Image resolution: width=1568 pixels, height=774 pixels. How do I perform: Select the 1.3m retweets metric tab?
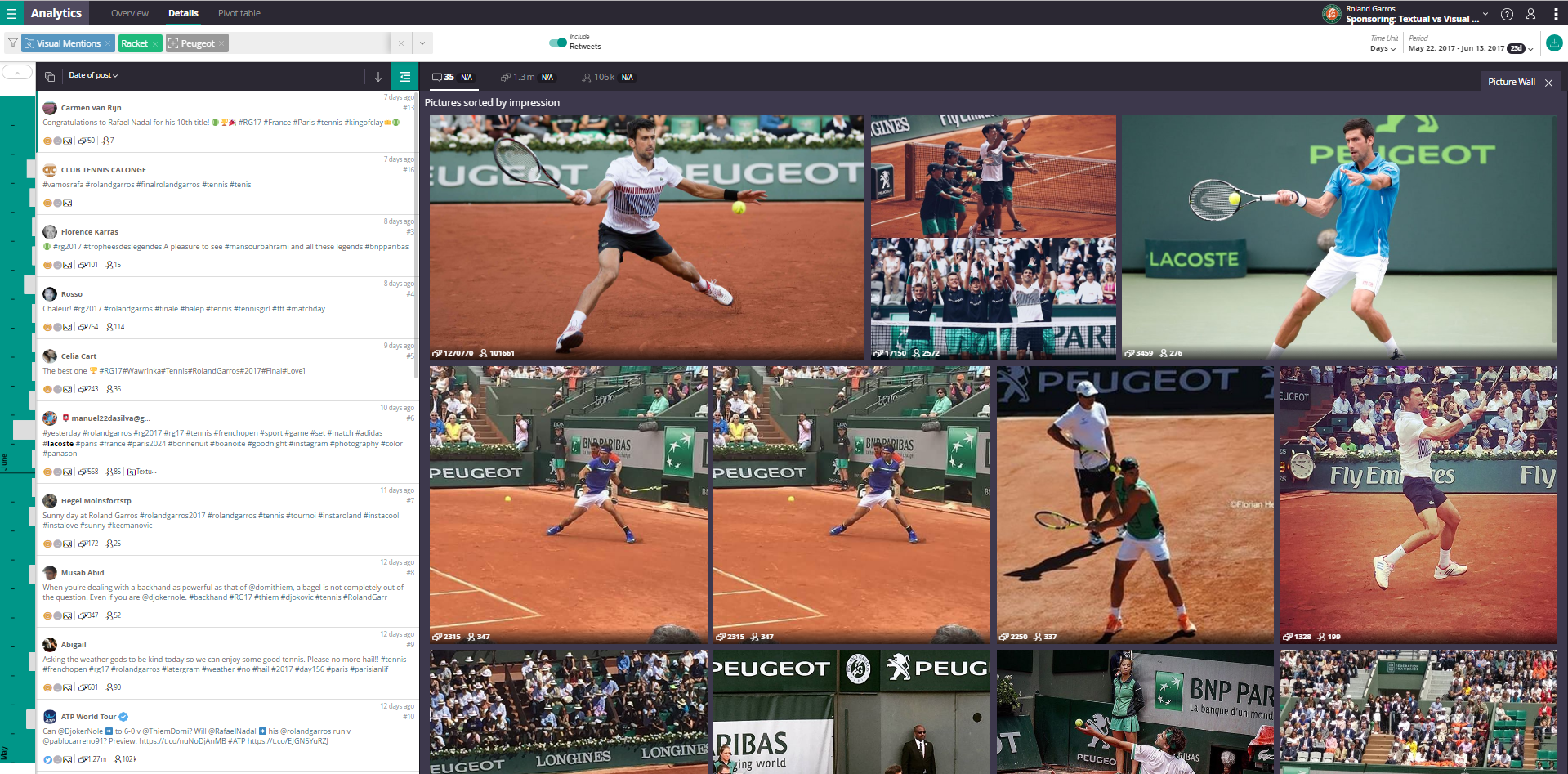tap(527, 77)
